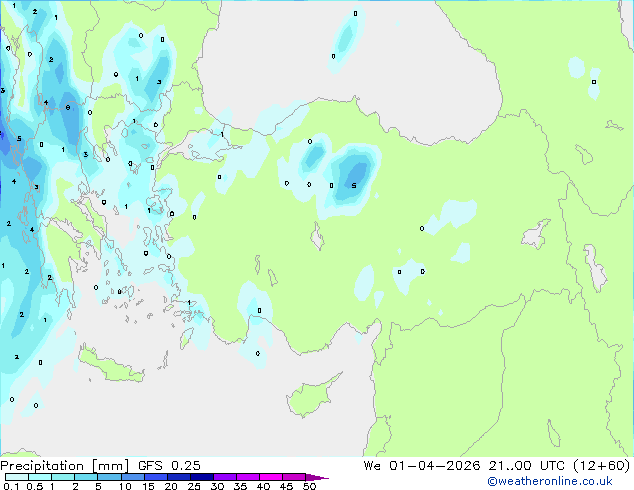Pick the 2–5 mm legend swatch

86,477
